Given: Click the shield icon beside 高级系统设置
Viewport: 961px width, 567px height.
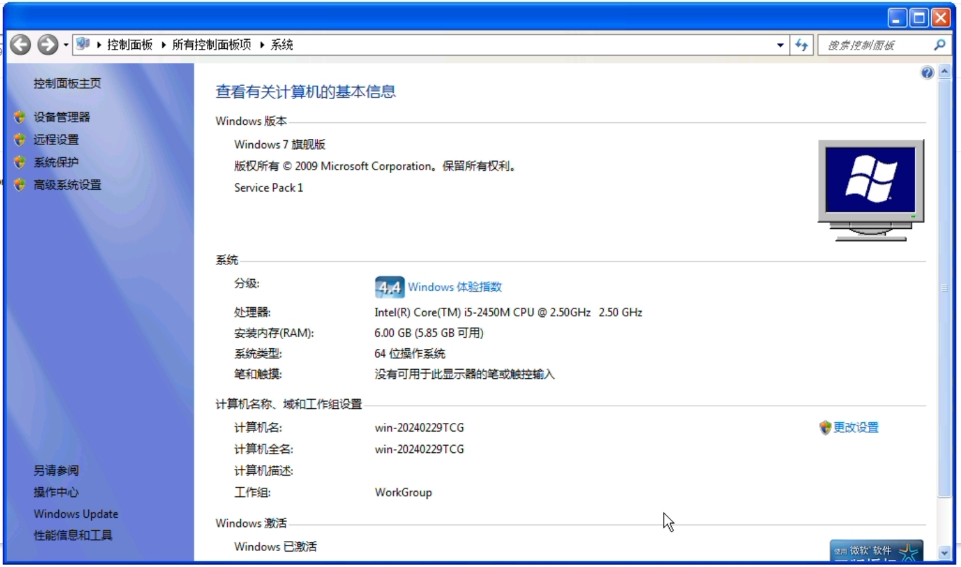Looking at the screenshot, I should click(x=20, y=185).
